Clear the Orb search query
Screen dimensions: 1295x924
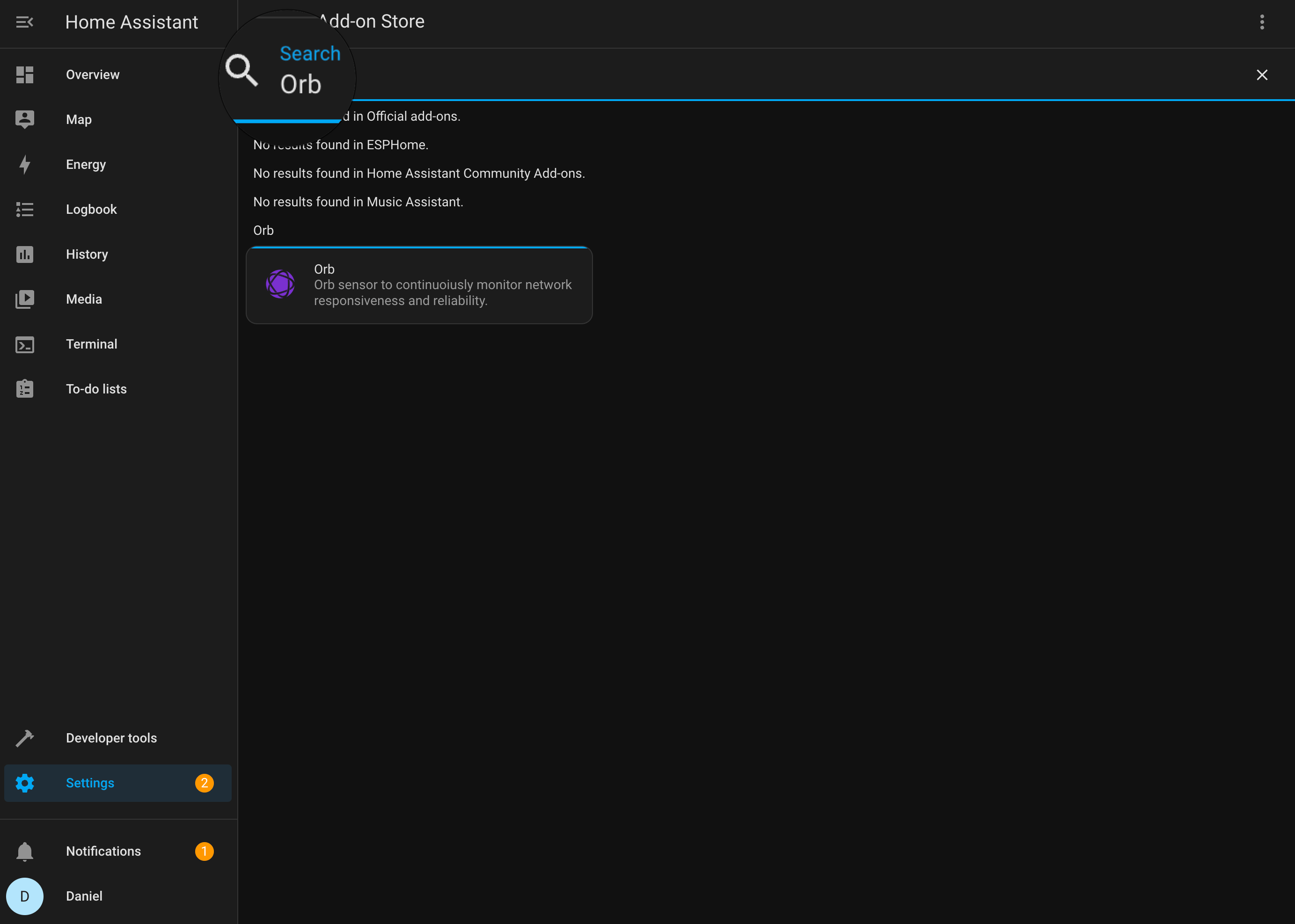pos(1262,74)
